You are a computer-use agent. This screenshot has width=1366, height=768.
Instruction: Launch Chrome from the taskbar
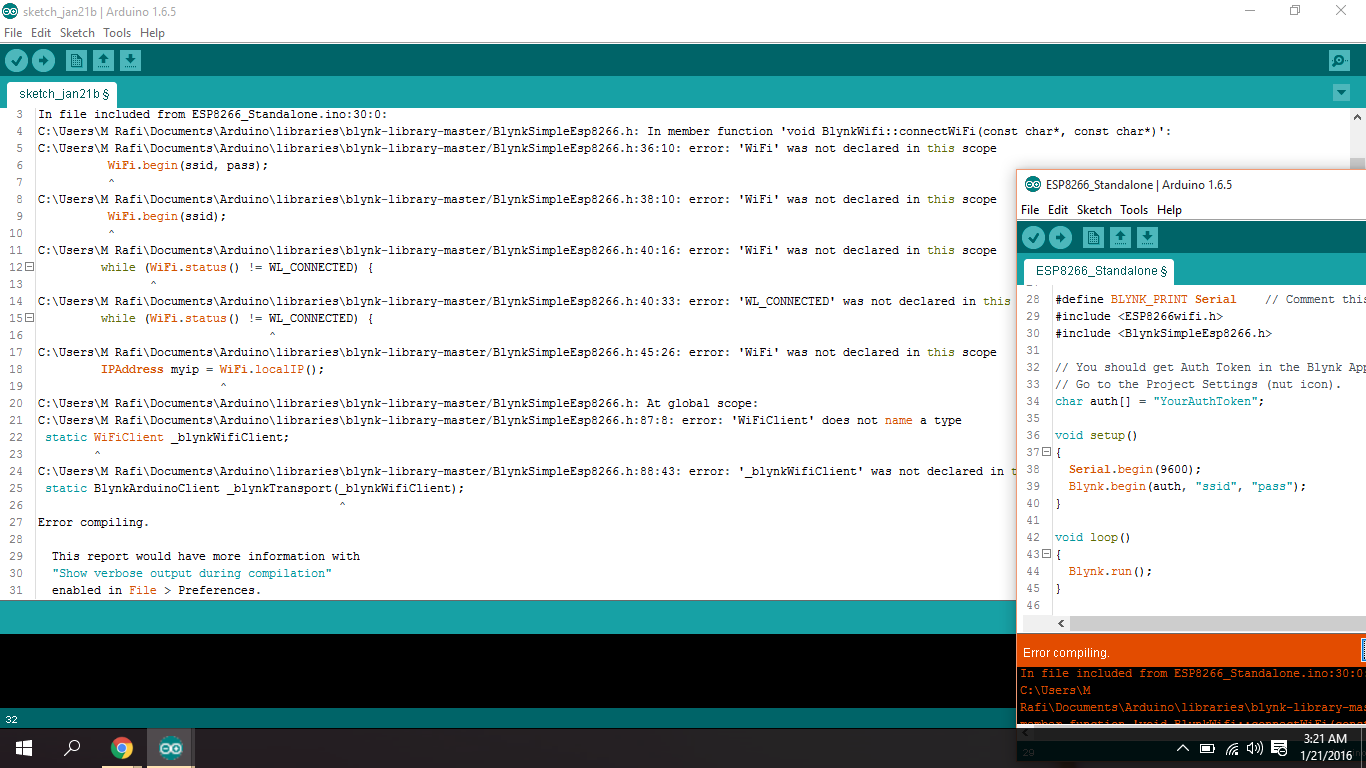122,748
